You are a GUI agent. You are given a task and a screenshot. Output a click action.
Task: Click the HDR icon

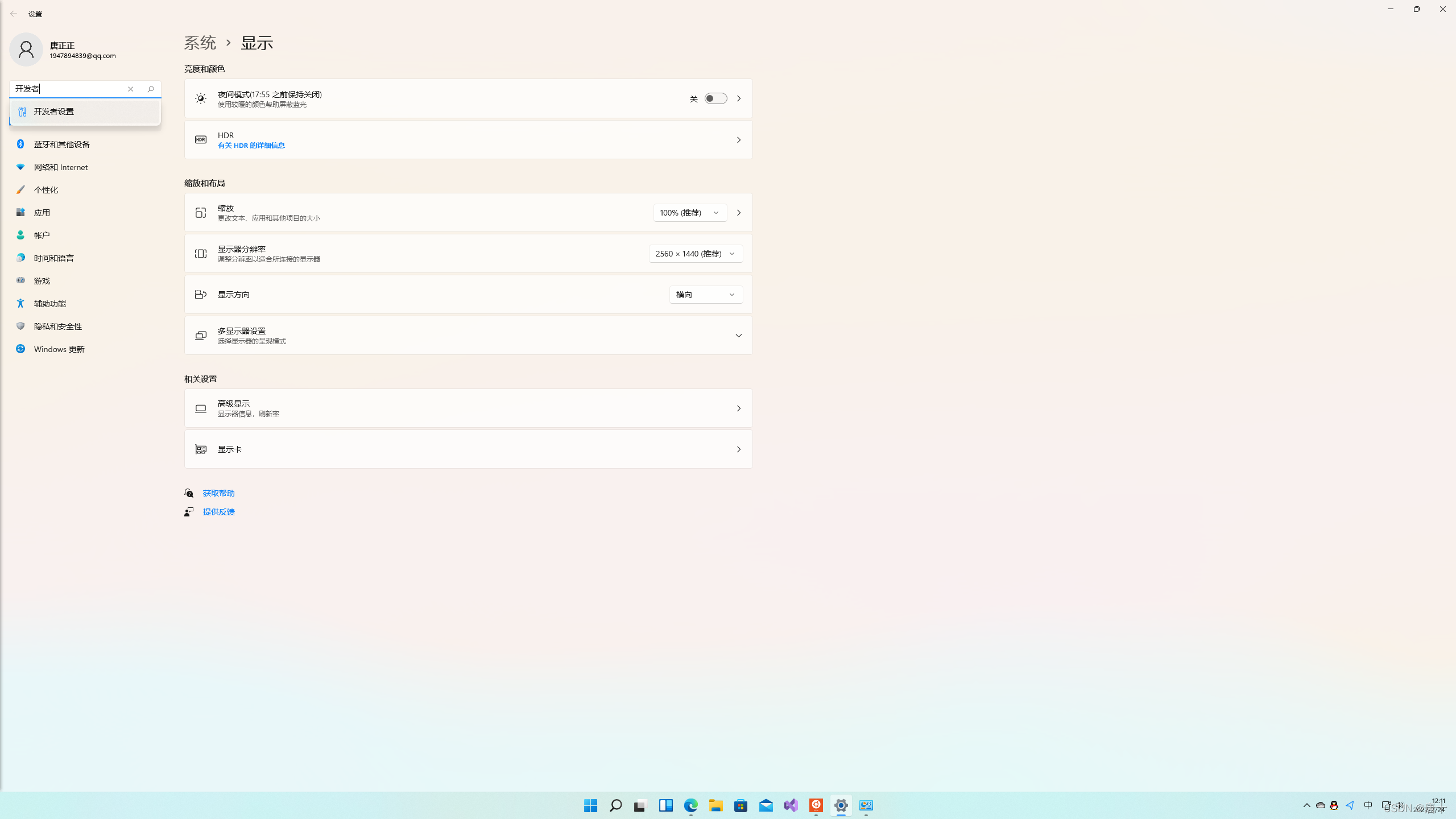(201, 140)
